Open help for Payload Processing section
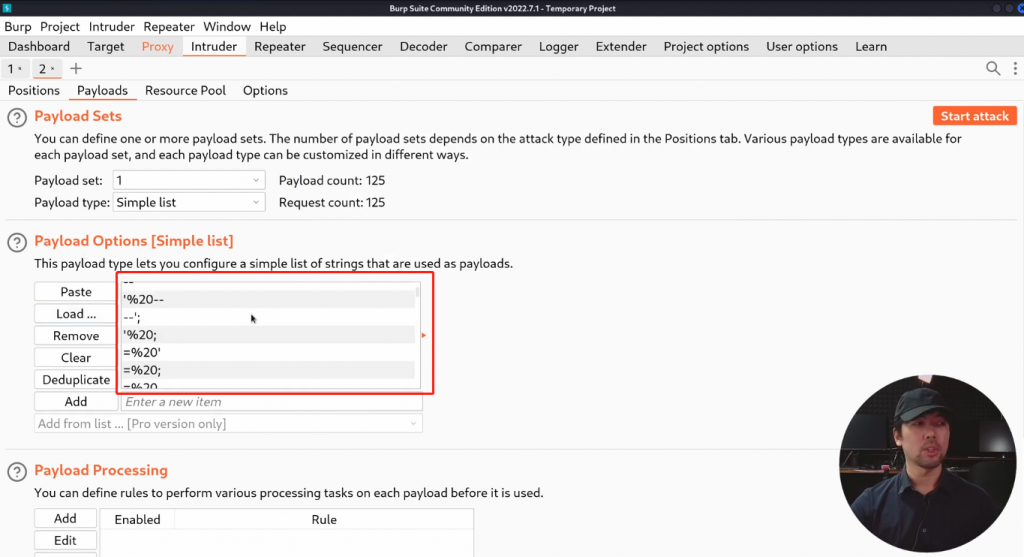 click(x=17, y=471)
